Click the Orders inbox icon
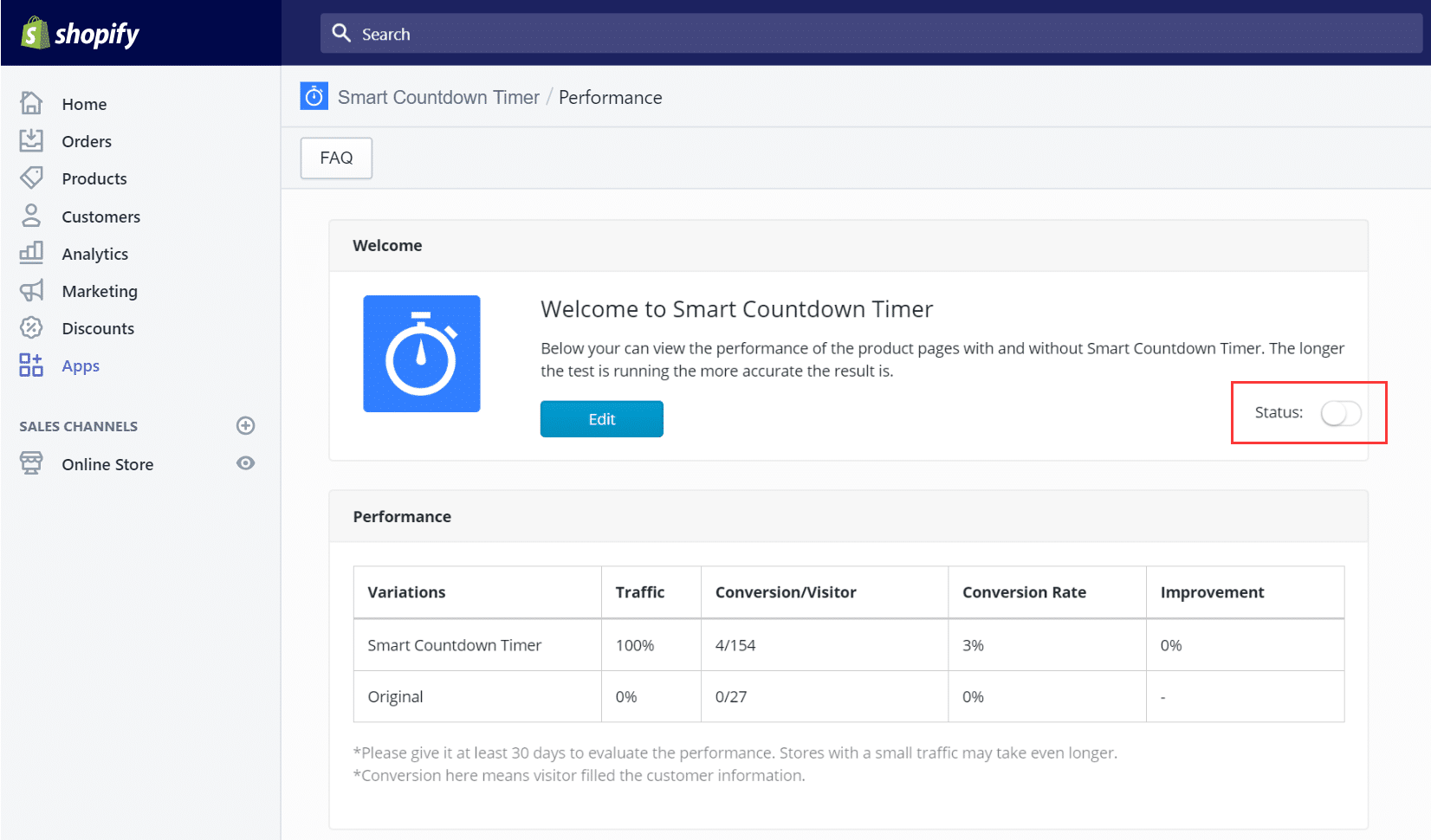Image resolution: width=1431 pixels, height=840 pixels. [31, 140]
